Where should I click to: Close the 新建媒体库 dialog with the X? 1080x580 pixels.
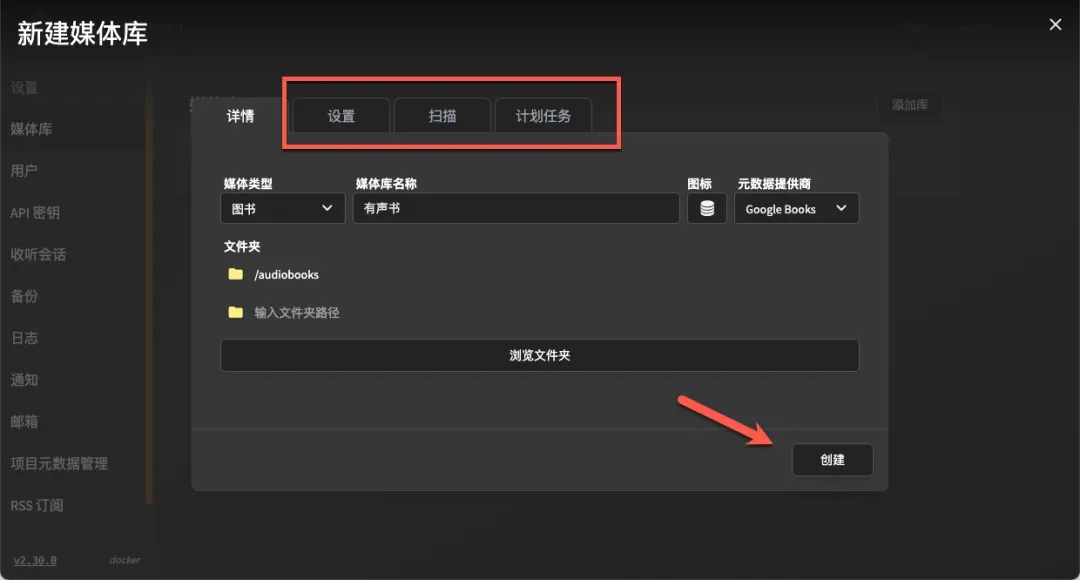click(x=1055, y=25)
